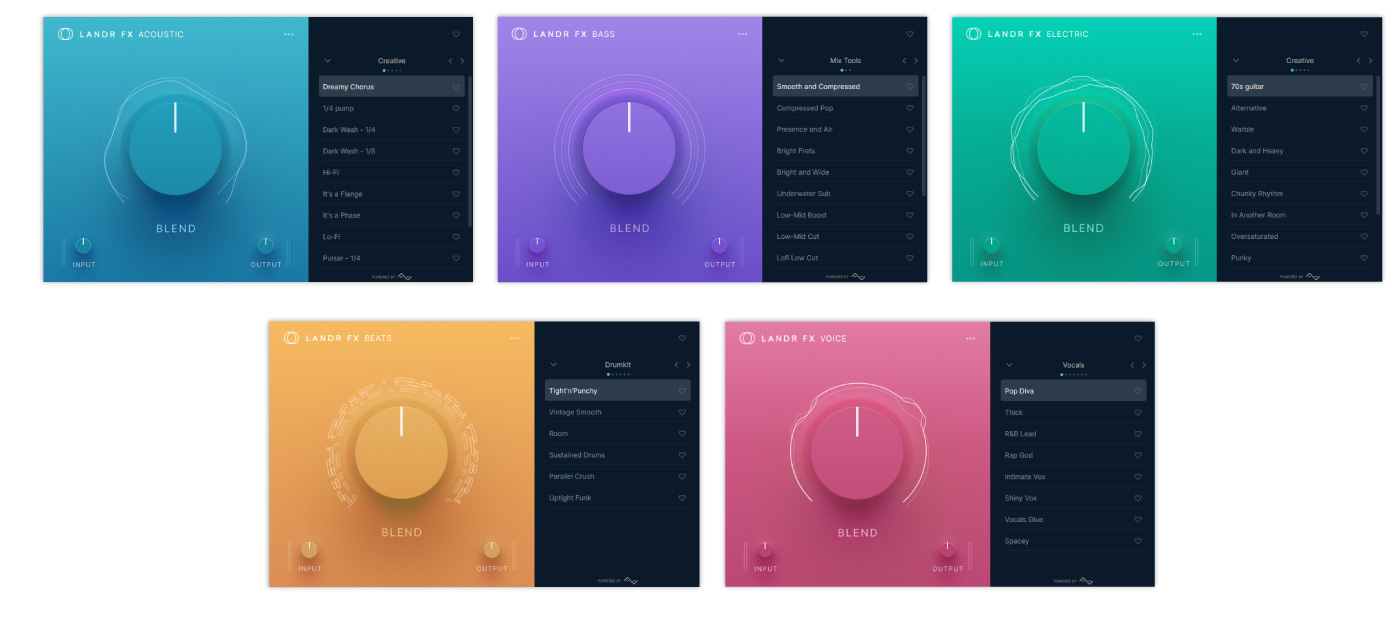This screenshot has height=625, width=1400.
Task: Click the large Blend knob in FX Voice
Action: click(857, 452)
